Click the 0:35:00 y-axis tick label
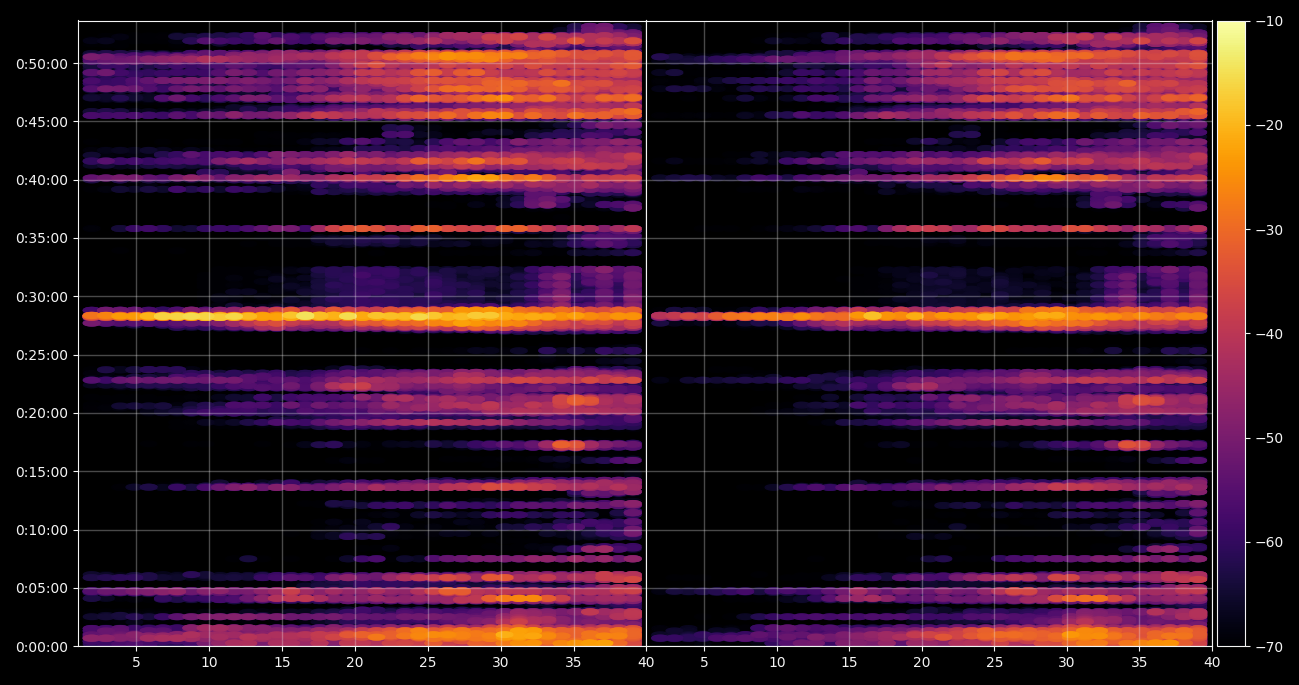The width and height of the screenshot is (1299, 685). 42,239
